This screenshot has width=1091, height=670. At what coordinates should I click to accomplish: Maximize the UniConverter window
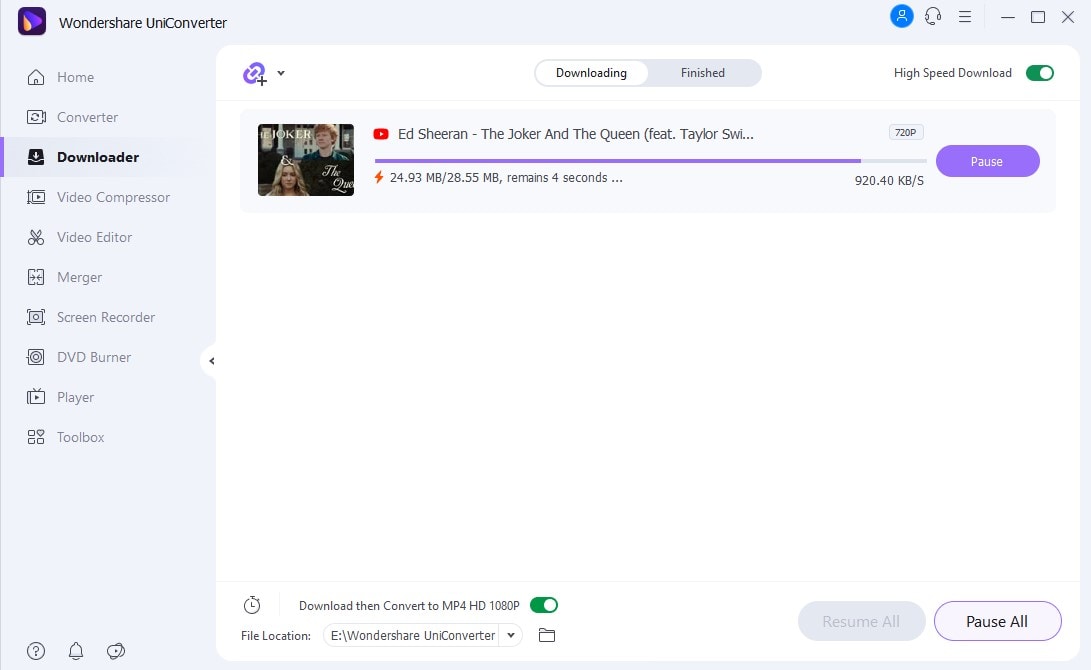pyautogui.click(x=1037, y=17)
